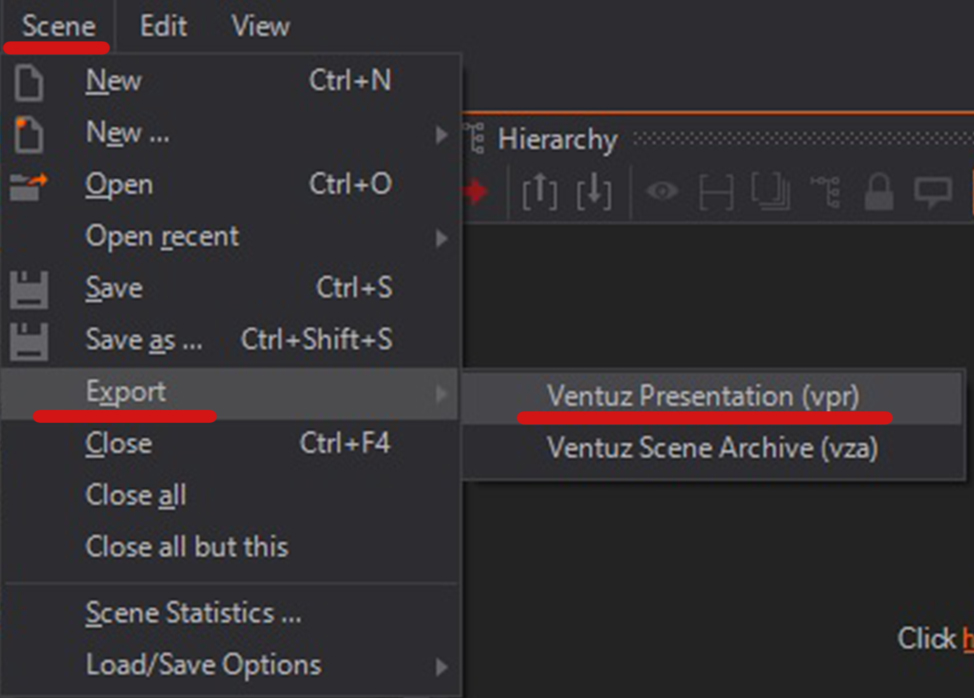The height and width of the screenshot is (698, 974).
Task: Click the bracket-shaped icon beside the eye
Action: tap(716, 192)
